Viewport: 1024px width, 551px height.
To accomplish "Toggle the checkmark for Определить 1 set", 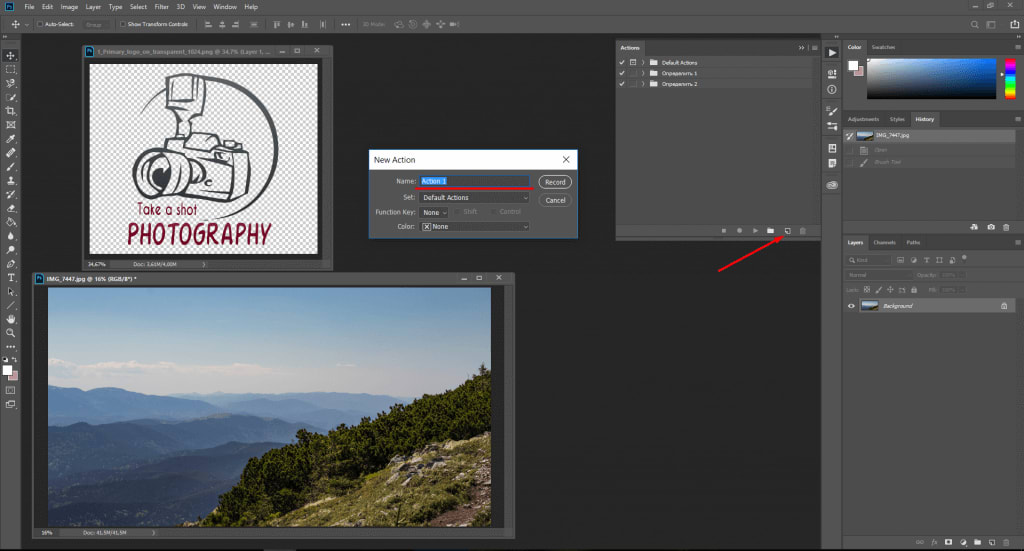I will [x=622, y=73].
